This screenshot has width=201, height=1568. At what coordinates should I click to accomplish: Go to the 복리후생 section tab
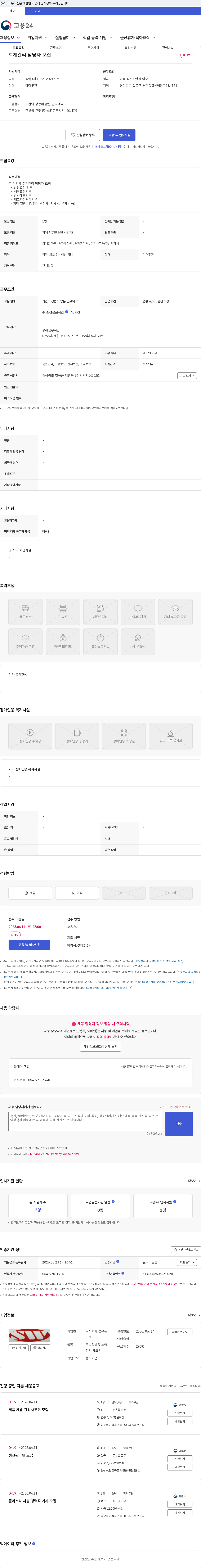130,48
